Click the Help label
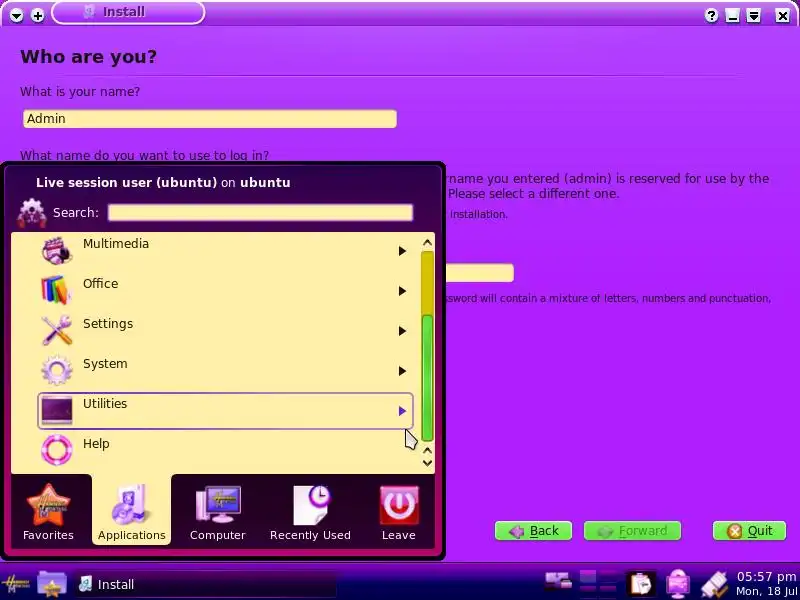 pos(96,443)
